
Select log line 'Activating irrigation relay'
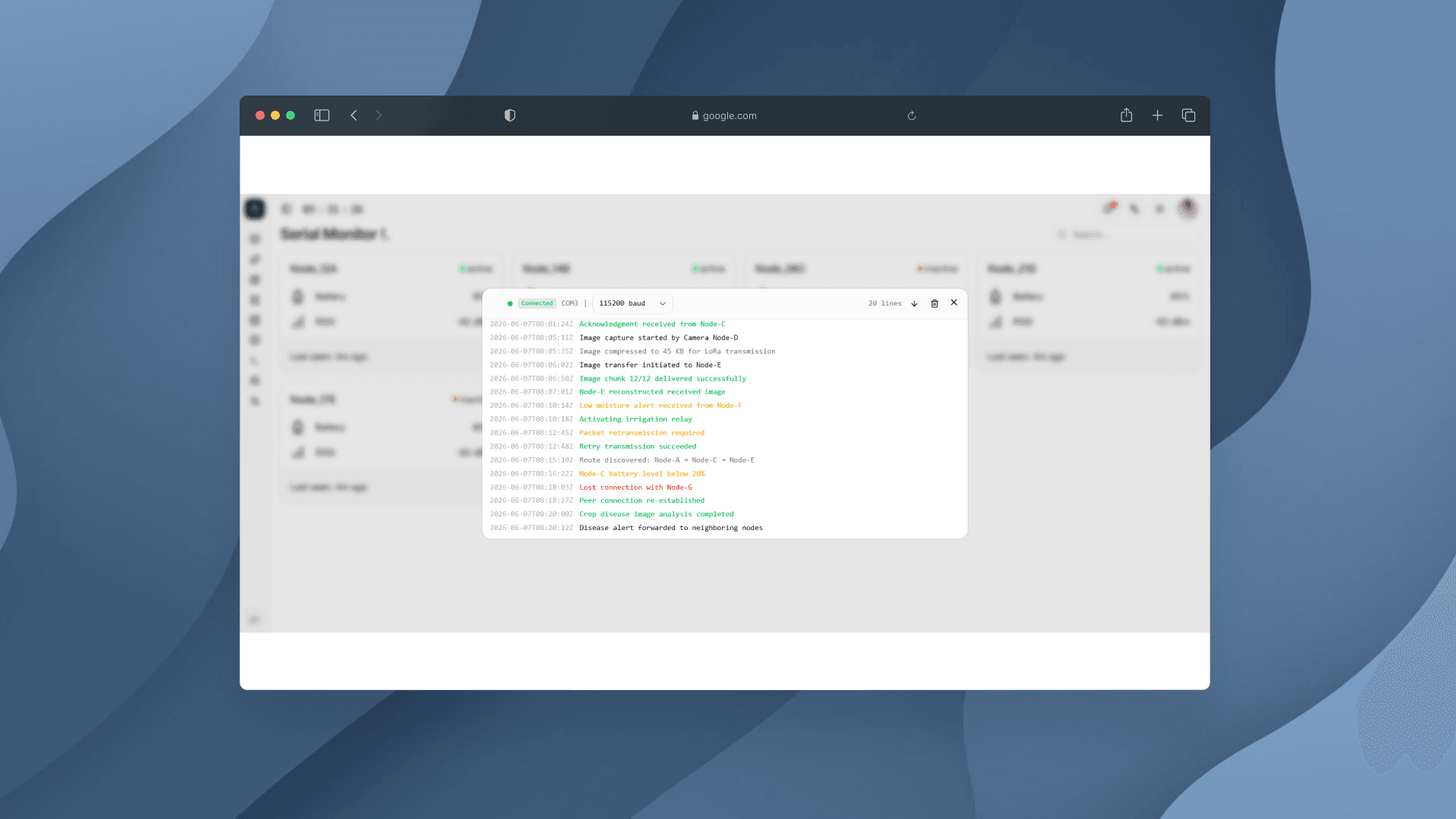[x=635, y=419]
